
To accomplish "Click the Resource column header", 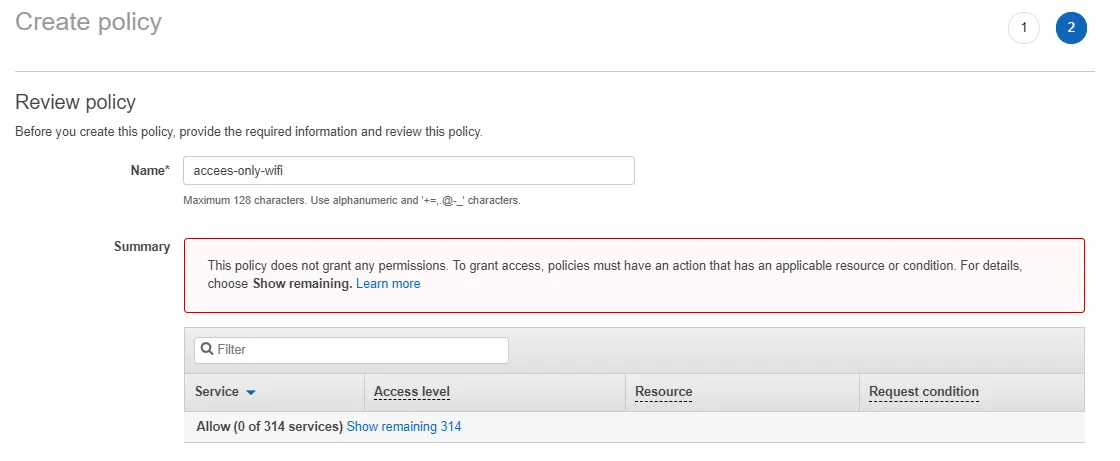I will point(663,392).
